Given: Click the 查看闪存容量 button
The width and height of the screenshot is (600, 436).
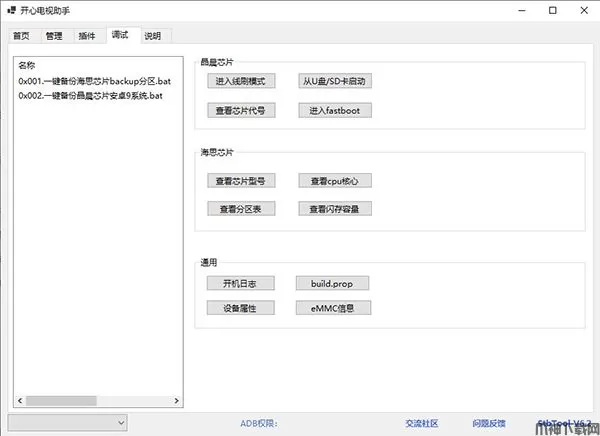Looking at the screenshot, I should (x=334, y=209).
